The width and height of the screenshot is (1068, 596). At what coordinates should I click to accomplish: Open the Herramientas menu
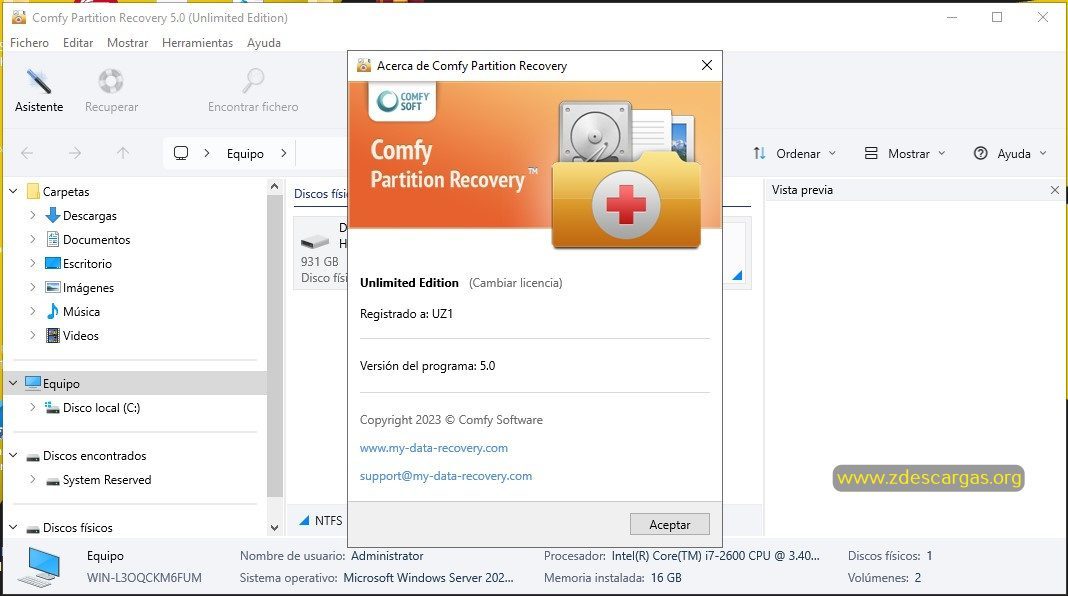(198, 42)
